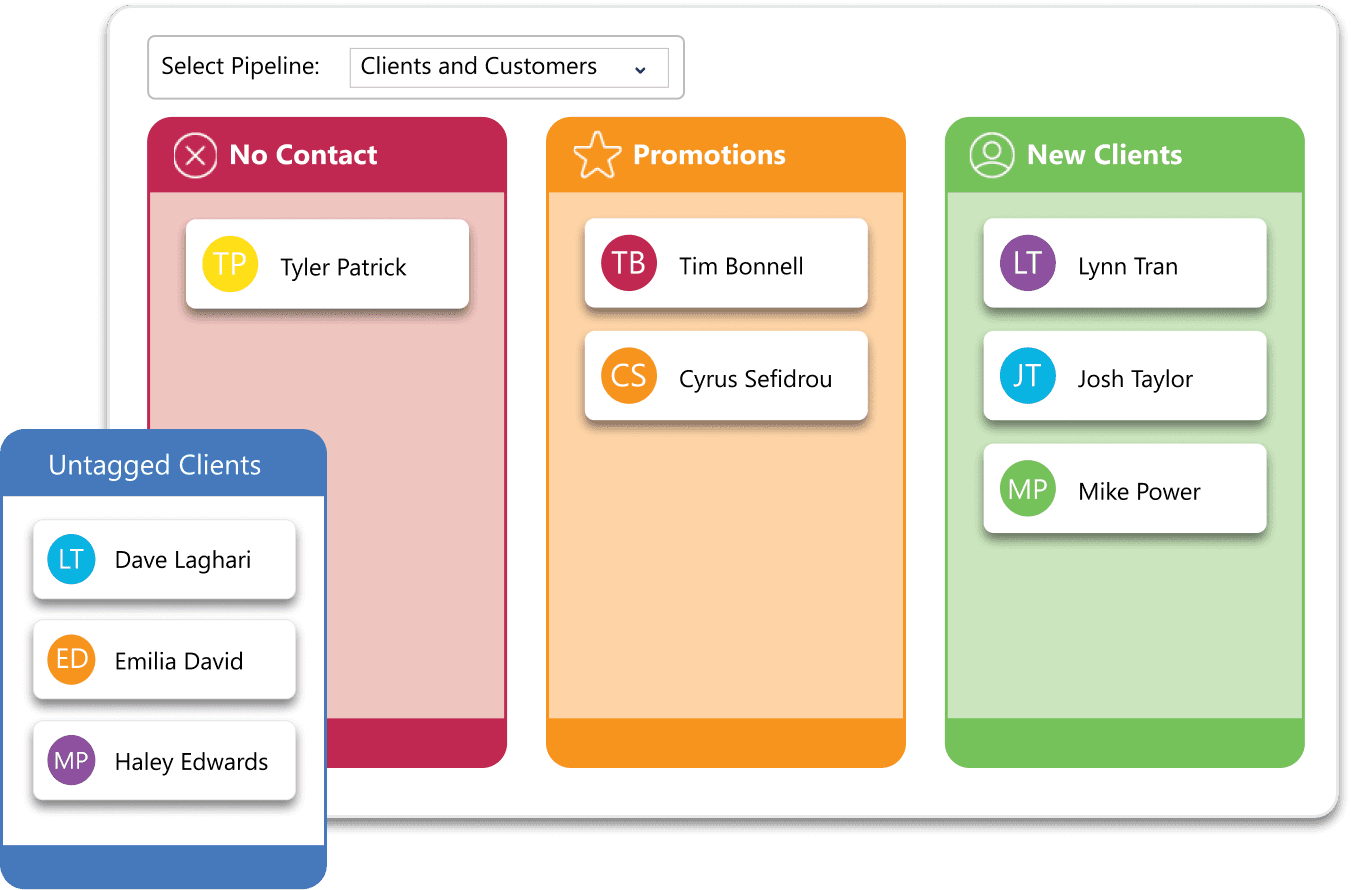Click the New Clients person icon
Screen dimensions: 1351x890
coord(992,156)
